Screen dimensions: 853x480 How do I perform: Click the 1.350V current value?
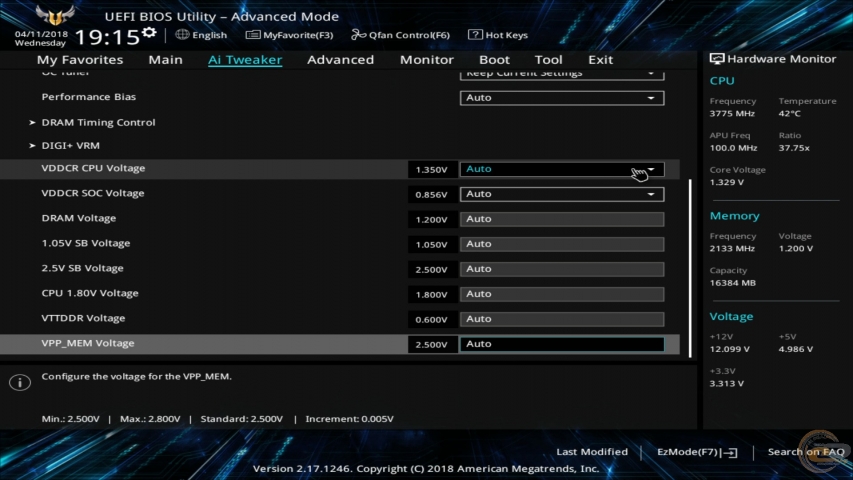432,170
